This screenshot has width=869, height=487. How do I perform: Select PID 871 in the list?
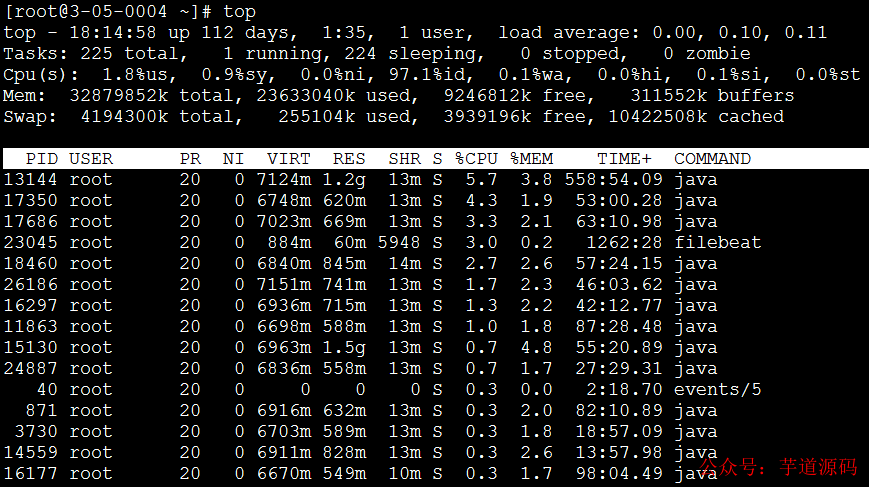(x=42, y=411)
